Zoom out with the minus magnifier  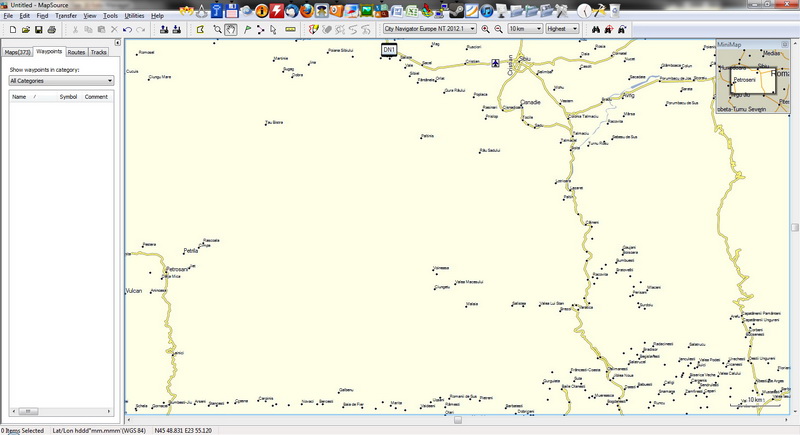click(x=498, y=30)
